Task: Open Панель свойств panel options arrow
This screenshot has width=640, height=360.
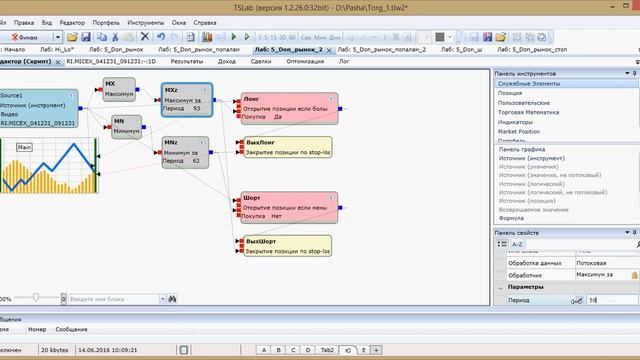Action: 627,233
